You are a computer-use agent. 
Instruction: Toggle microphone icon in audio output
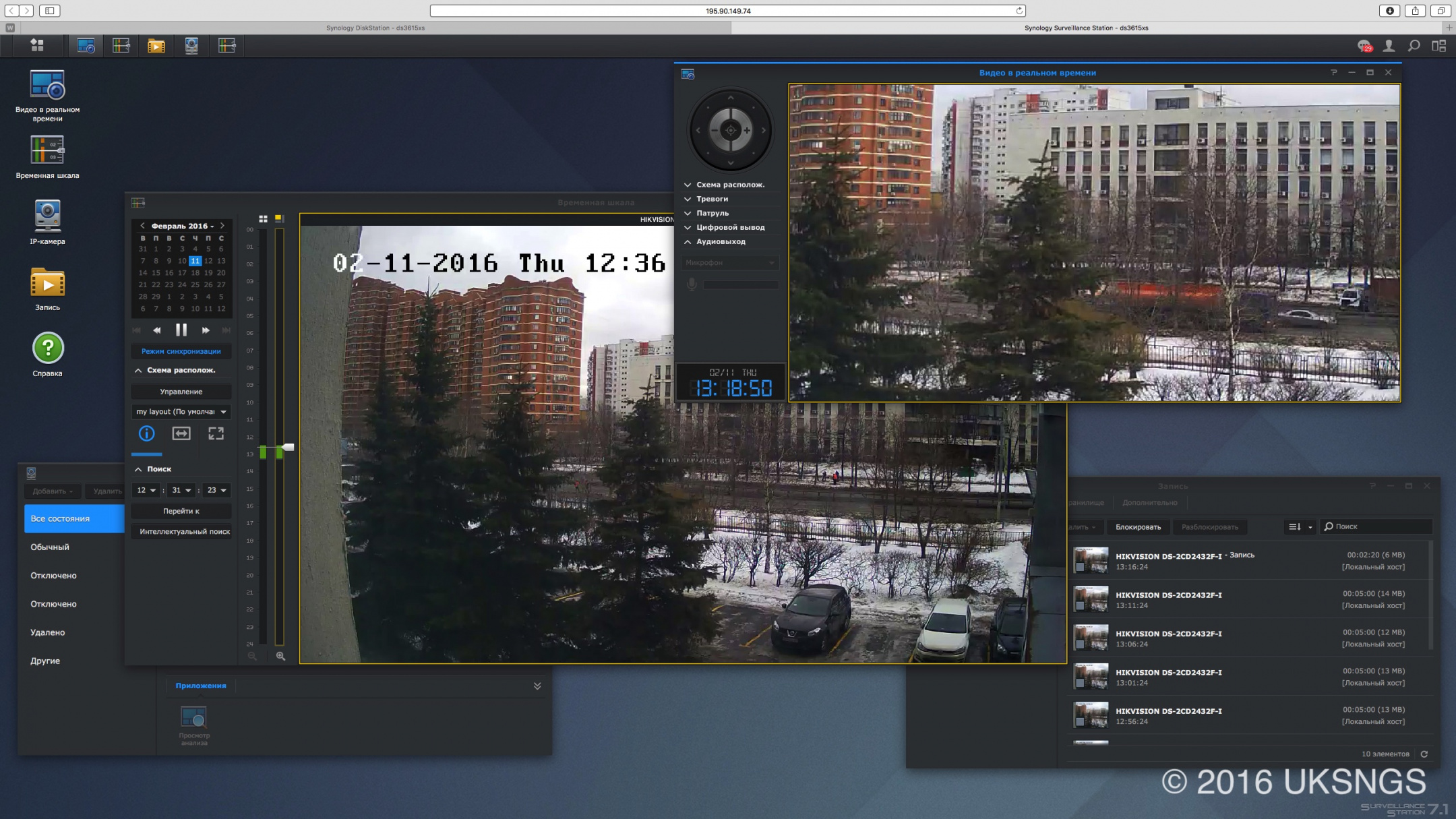click(x=692, y=284)
